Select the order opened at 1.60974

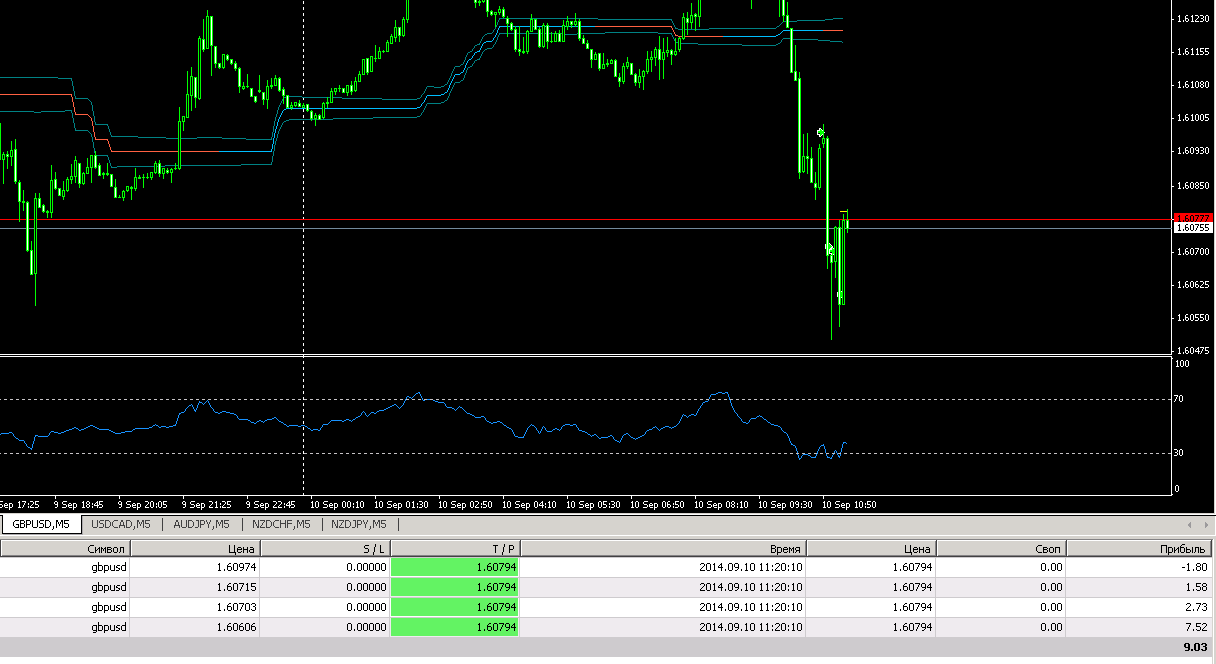606,567
